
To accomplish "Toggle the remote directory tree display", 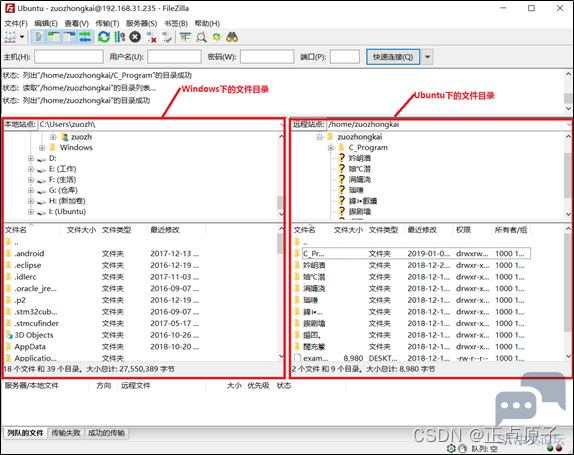I will pyautogui.click(x=69, y=37).
